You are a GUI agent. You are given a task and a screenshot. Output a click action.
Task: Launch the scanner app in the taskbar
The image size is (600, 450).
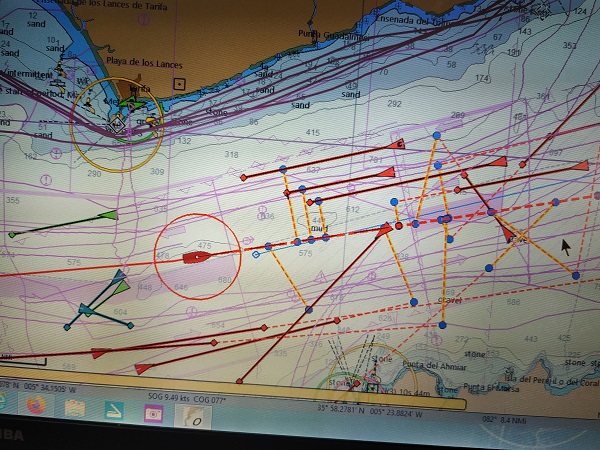[114, 411]
